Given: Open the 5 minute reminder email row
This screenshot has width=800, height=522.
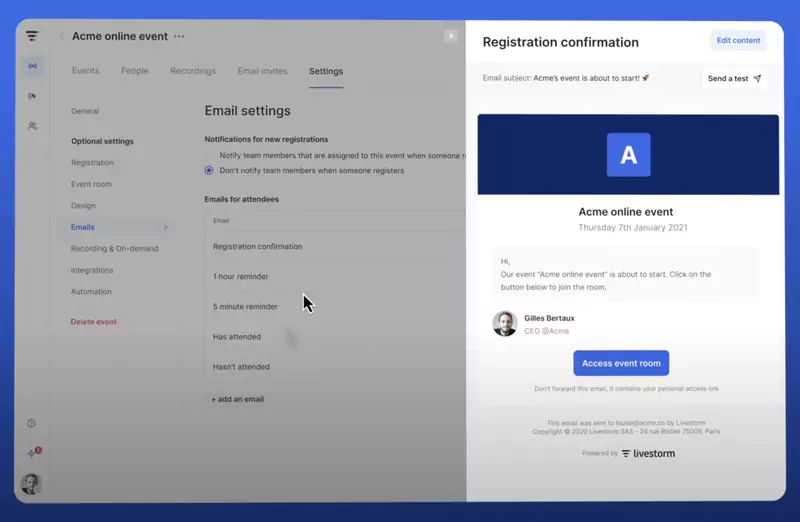Looking at the screenshot, I should [x=336, y=306].
